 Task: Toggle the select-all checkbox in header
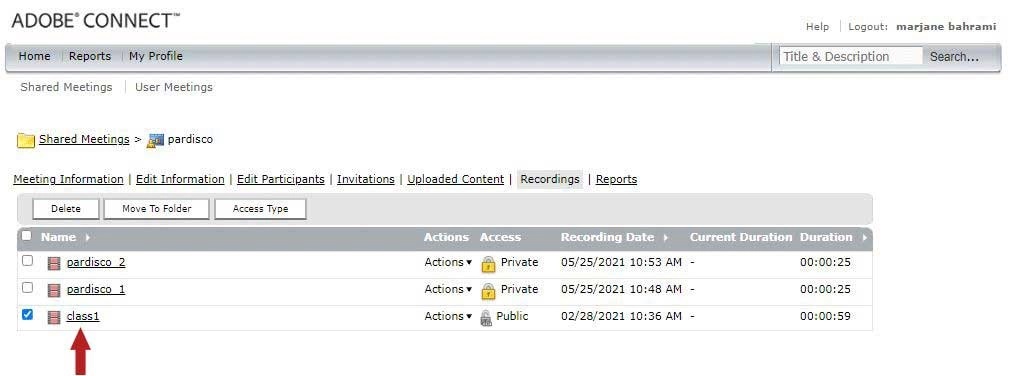[x=27, y=235]
